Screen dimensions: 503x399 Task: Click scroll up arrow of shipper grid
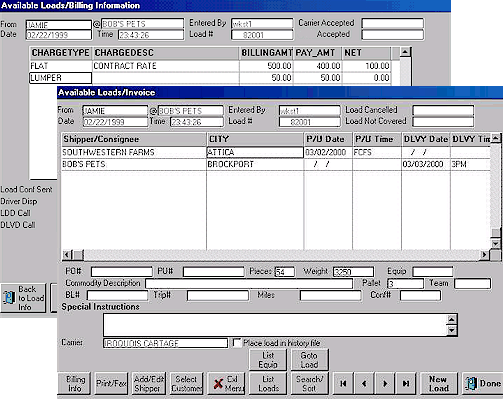pos(496,138)
